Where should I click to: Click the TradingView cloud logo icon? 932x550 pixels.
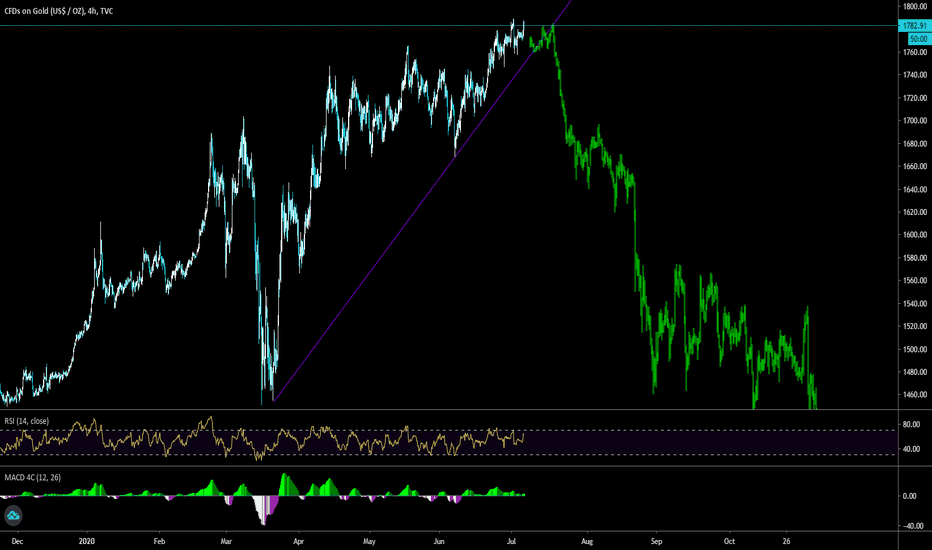pyautogui.click(x=13, y=516)
